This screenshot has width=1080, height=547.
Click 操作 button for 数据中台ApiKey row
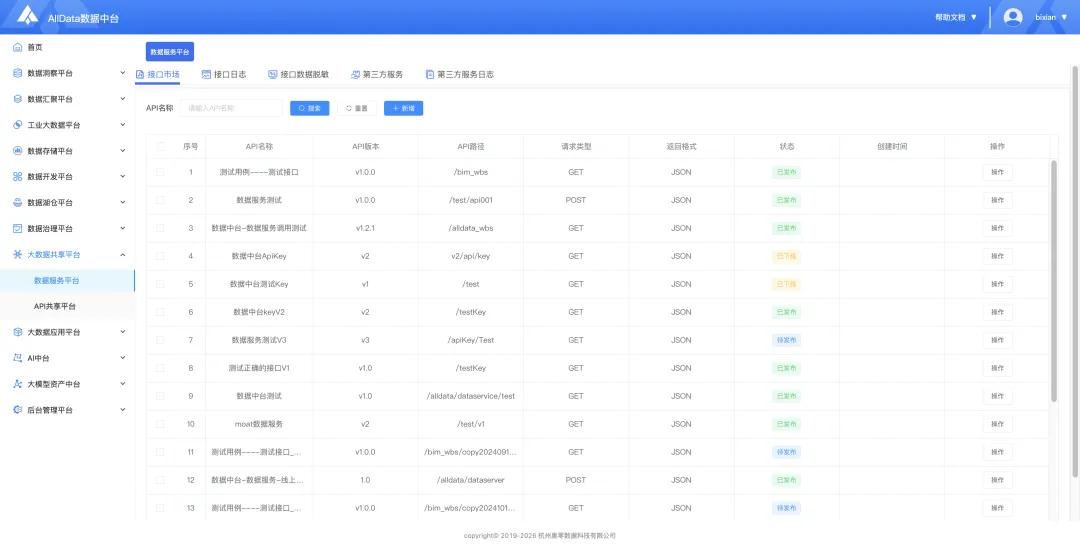point(997,256)
